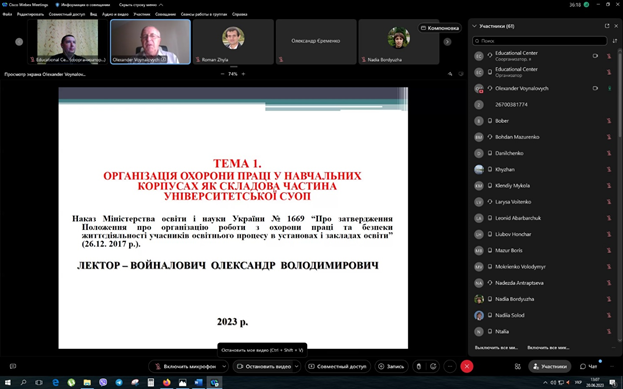Open the Аудио и видео menu

(115, 14)
